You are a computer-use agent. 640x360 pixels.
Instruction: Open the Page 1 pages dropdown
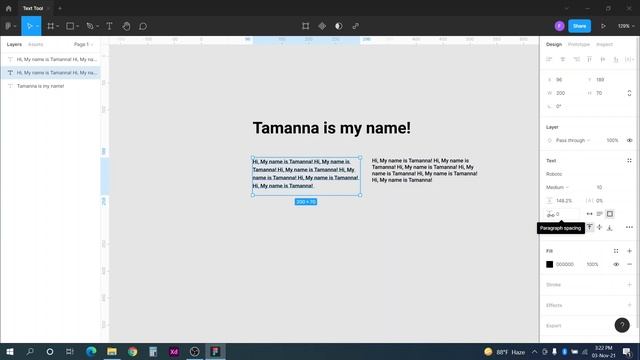pos(83,44)
